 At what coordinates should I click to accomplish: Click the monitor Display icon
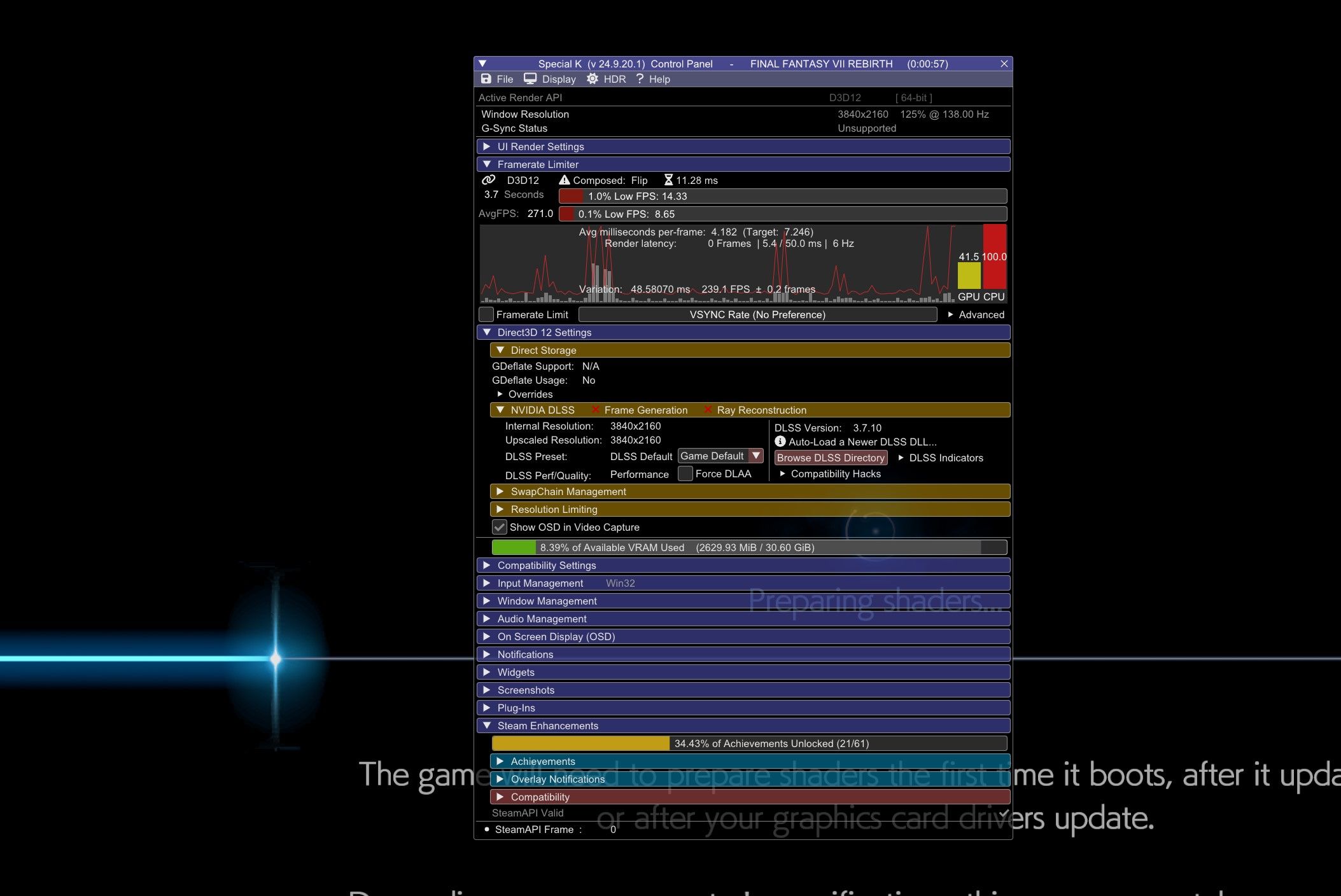pos(530,79)
